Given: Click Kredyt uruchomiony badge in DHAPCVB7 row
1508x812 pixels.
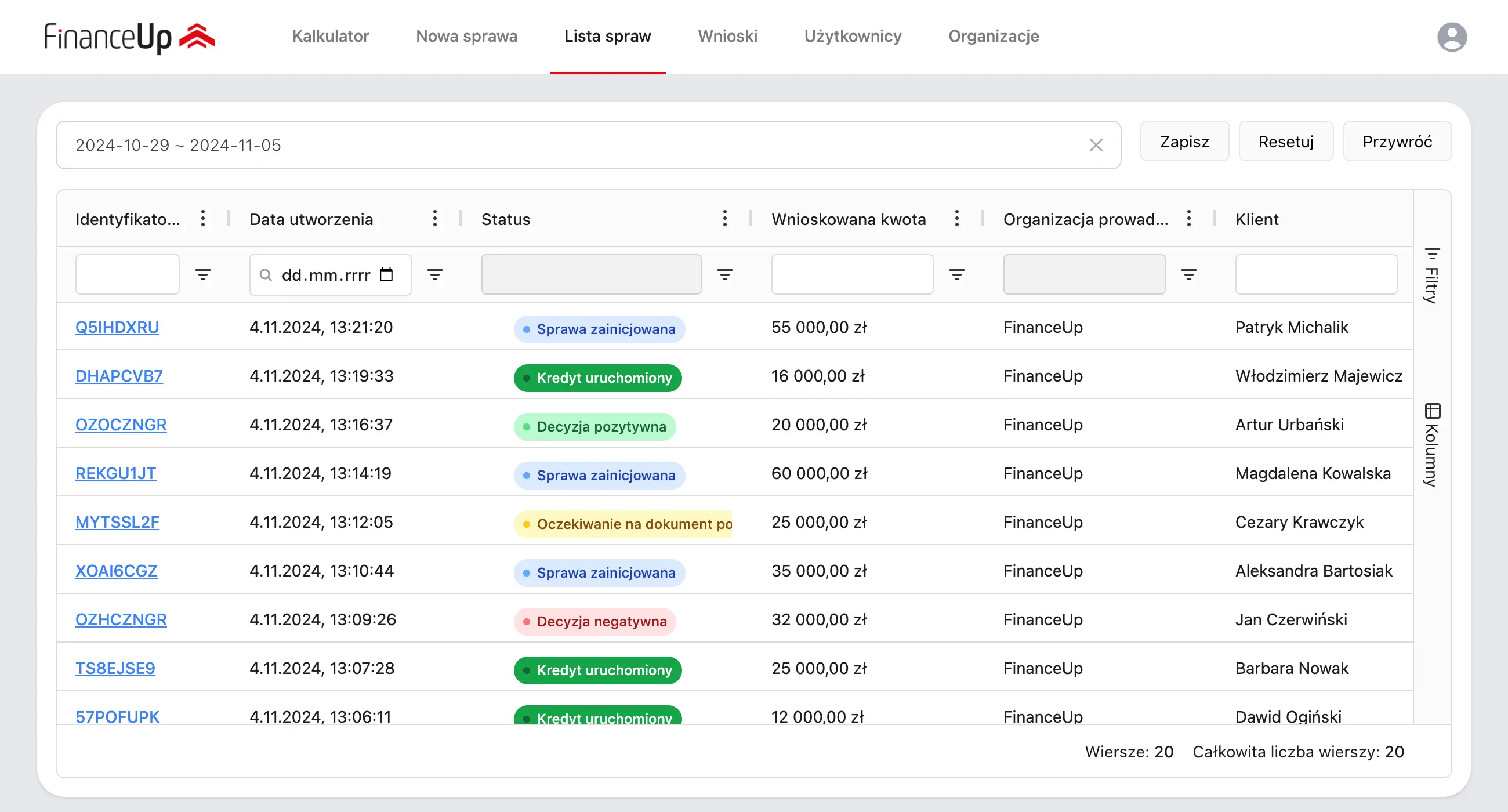Looking at the screenshot, I should tap(598, 378).
